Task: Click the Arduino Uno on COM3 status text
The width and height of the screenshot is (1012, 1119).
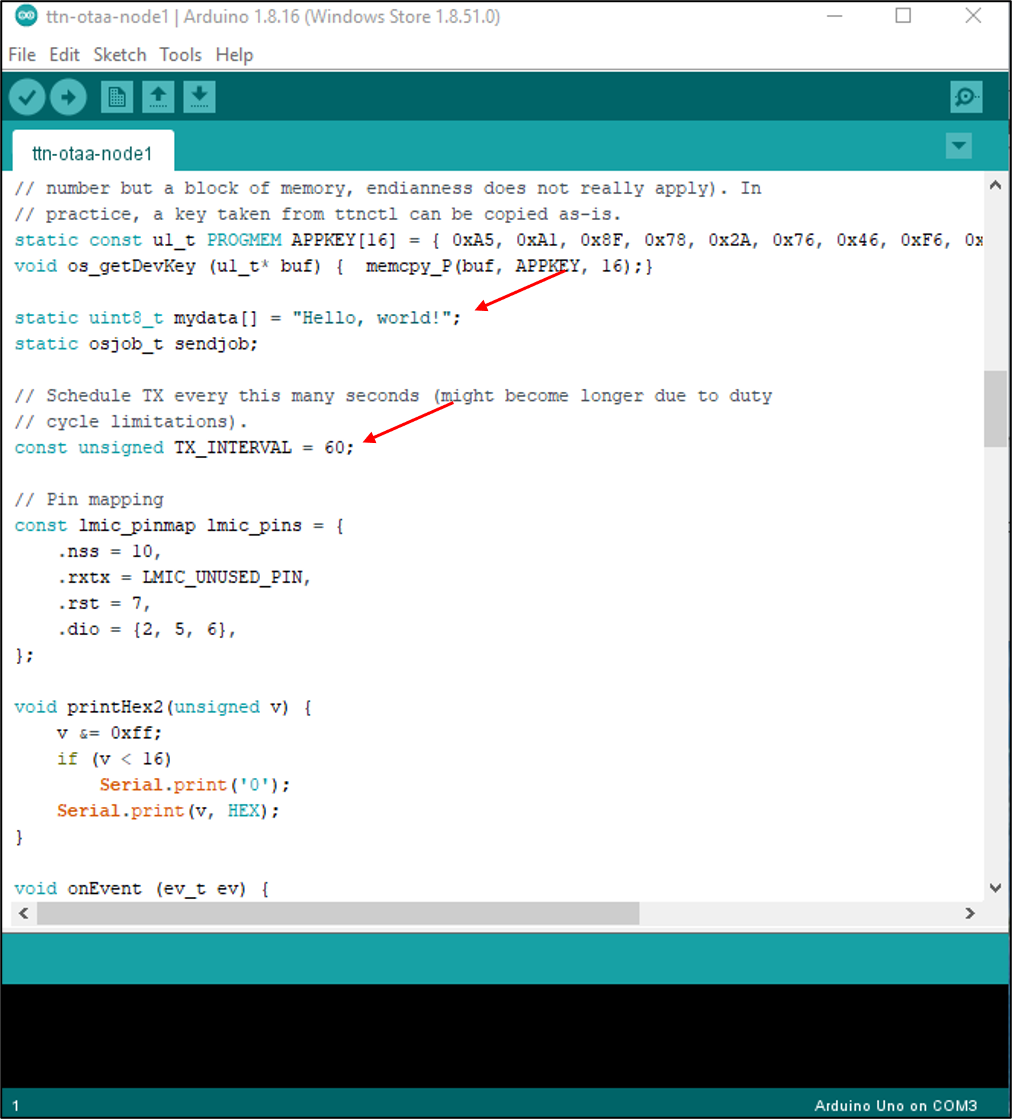Action: pyautogui.click(x=894, y=1105)
